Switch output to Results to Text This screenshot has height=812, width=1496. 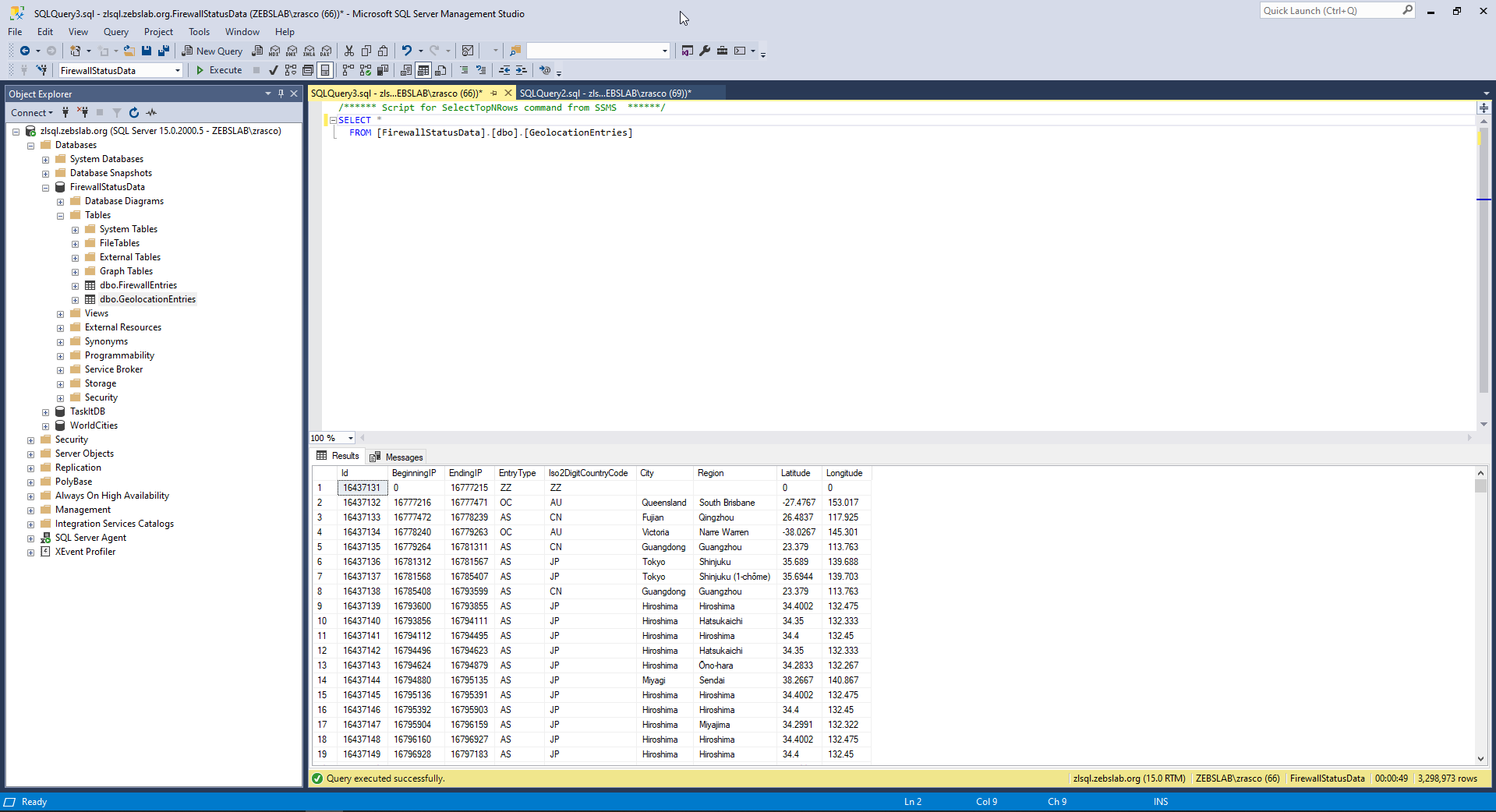406,70
